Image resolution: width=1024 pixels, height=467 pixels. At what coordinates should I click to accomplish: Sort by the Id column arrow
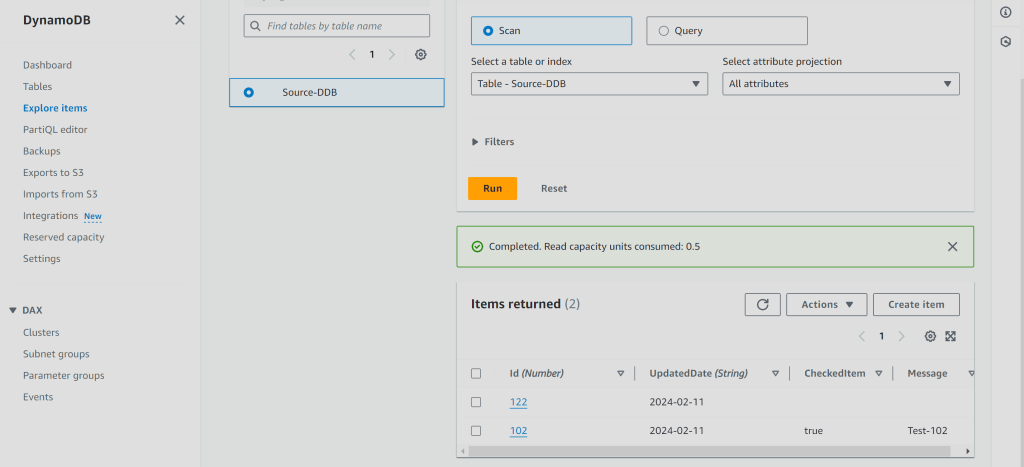(620, 373)
